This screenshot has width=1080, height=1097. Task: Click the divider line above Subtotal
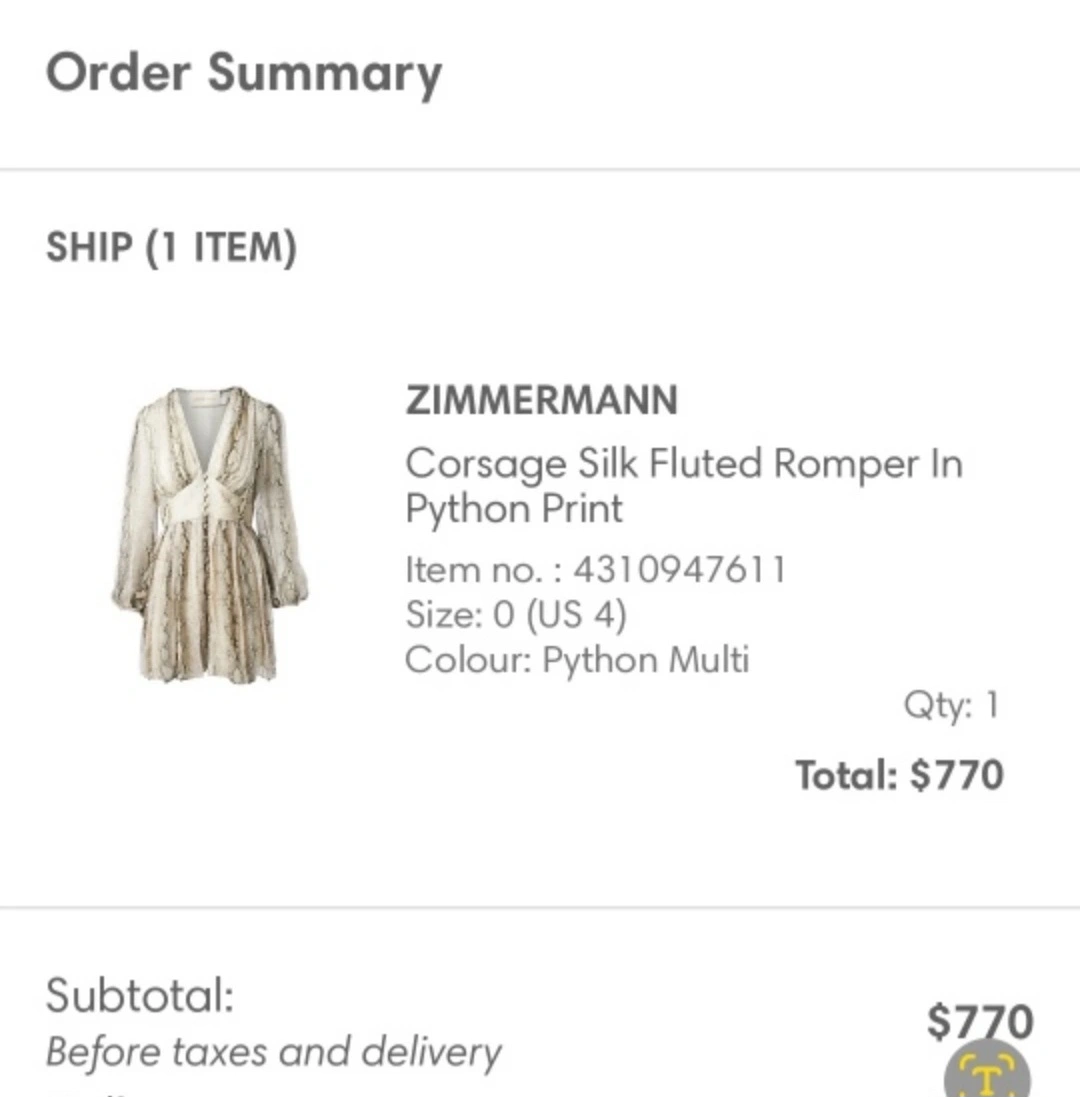[540, 908]
